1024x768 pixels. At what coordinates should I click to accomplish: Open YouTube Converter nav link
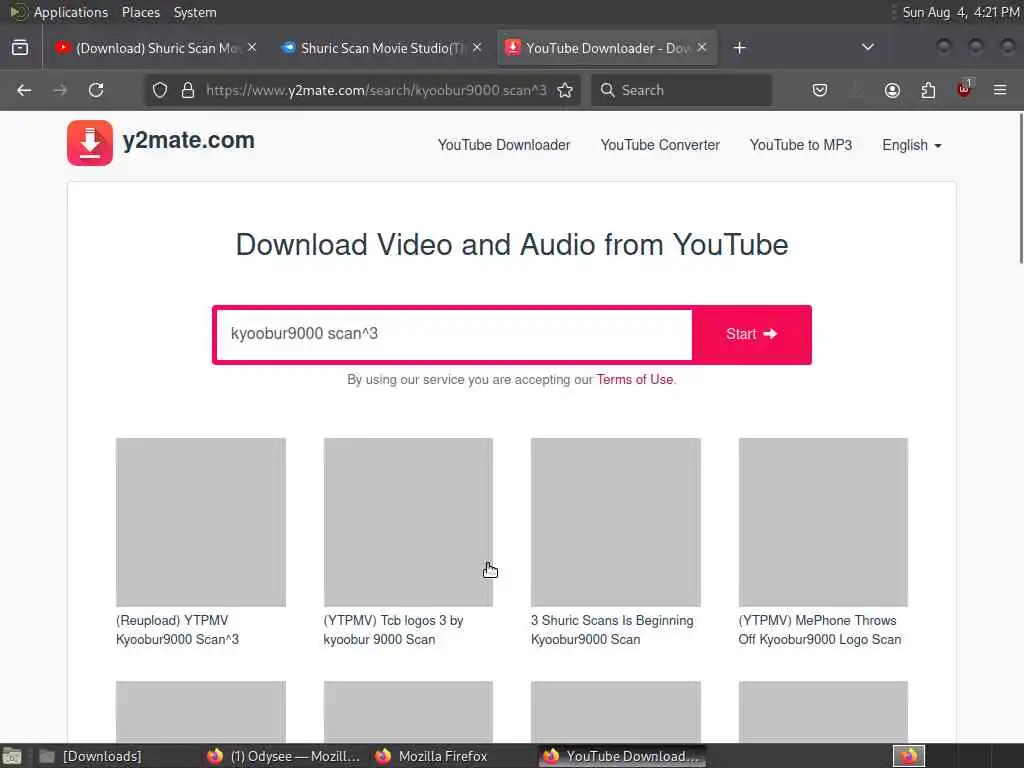660,145
